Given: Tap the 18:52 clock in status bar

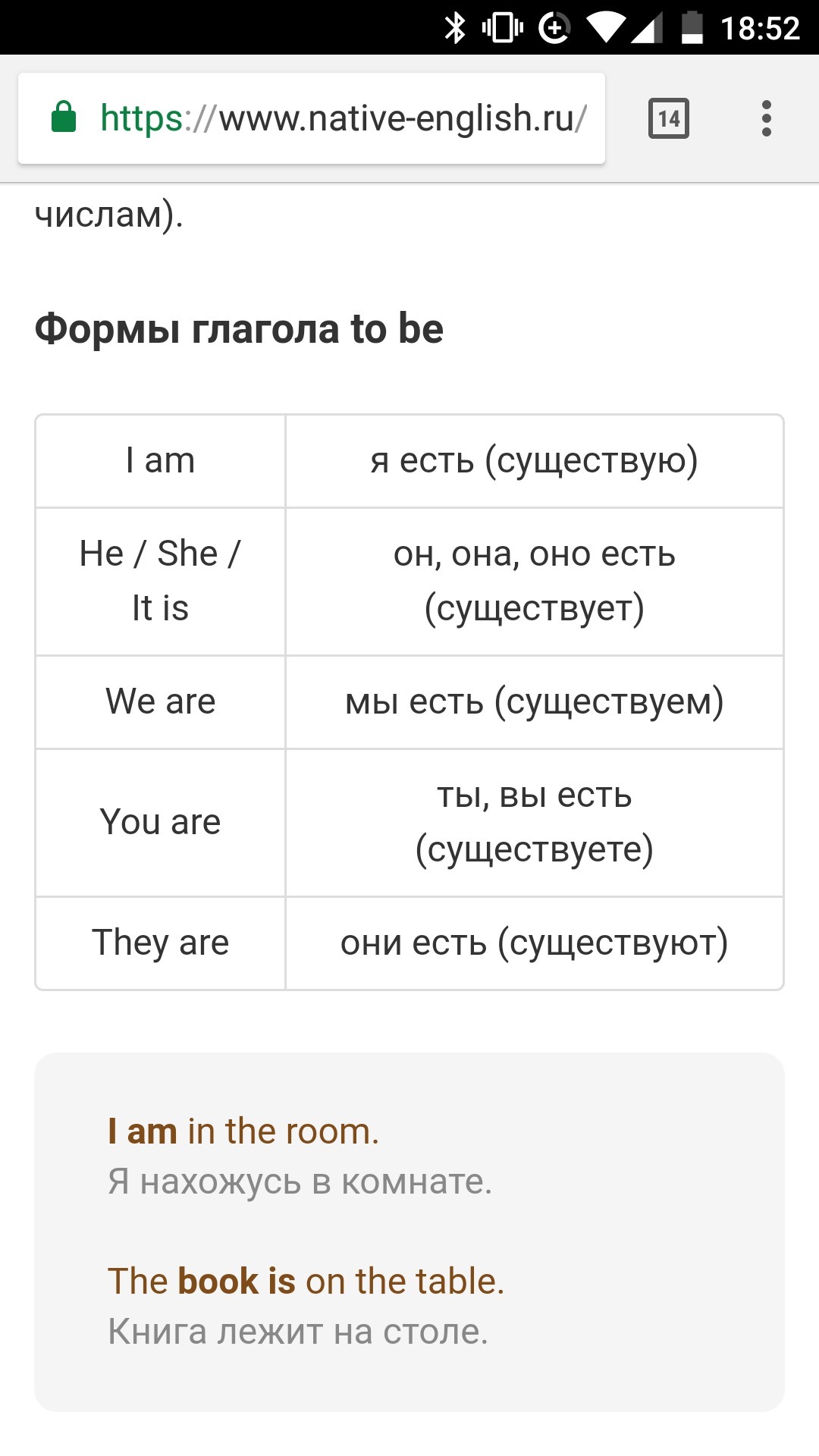Looking at the screenshot, I should pos(760,29).
